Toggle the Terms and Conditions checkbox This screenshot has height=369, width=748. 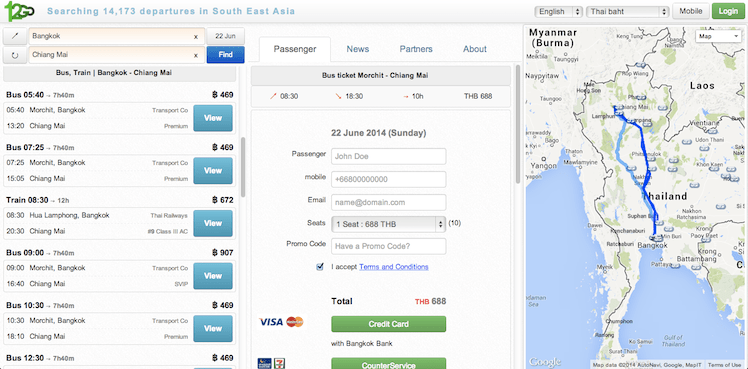[320, 266]
